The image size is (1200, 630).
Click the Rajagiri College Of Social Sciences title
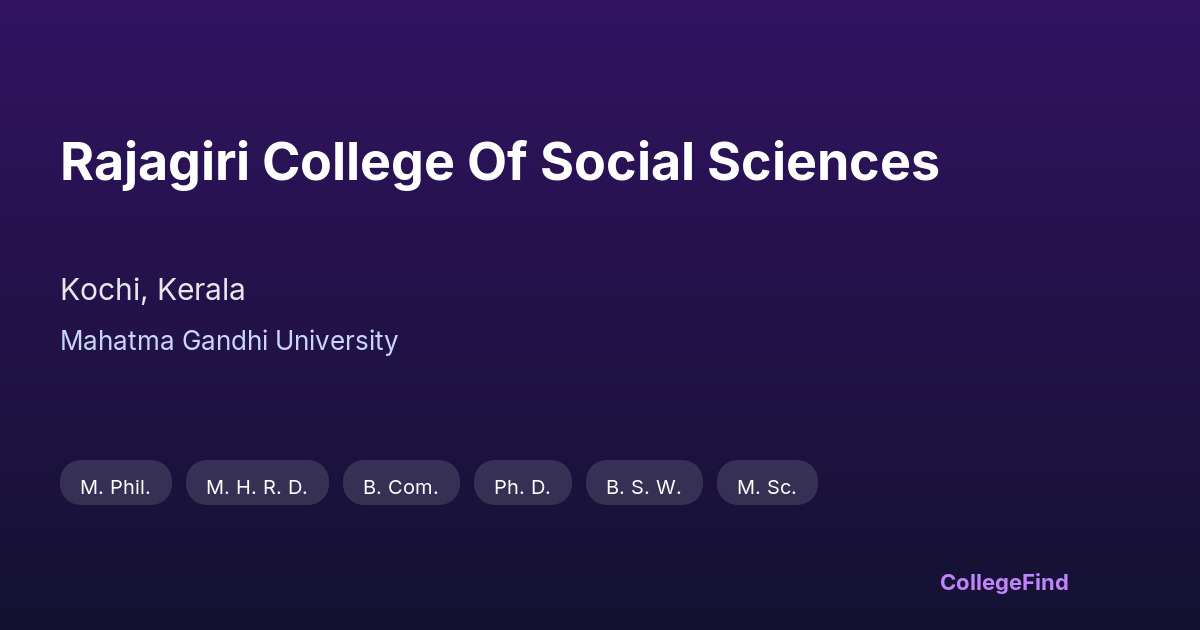pyautogui.click(x=499, y=162)
